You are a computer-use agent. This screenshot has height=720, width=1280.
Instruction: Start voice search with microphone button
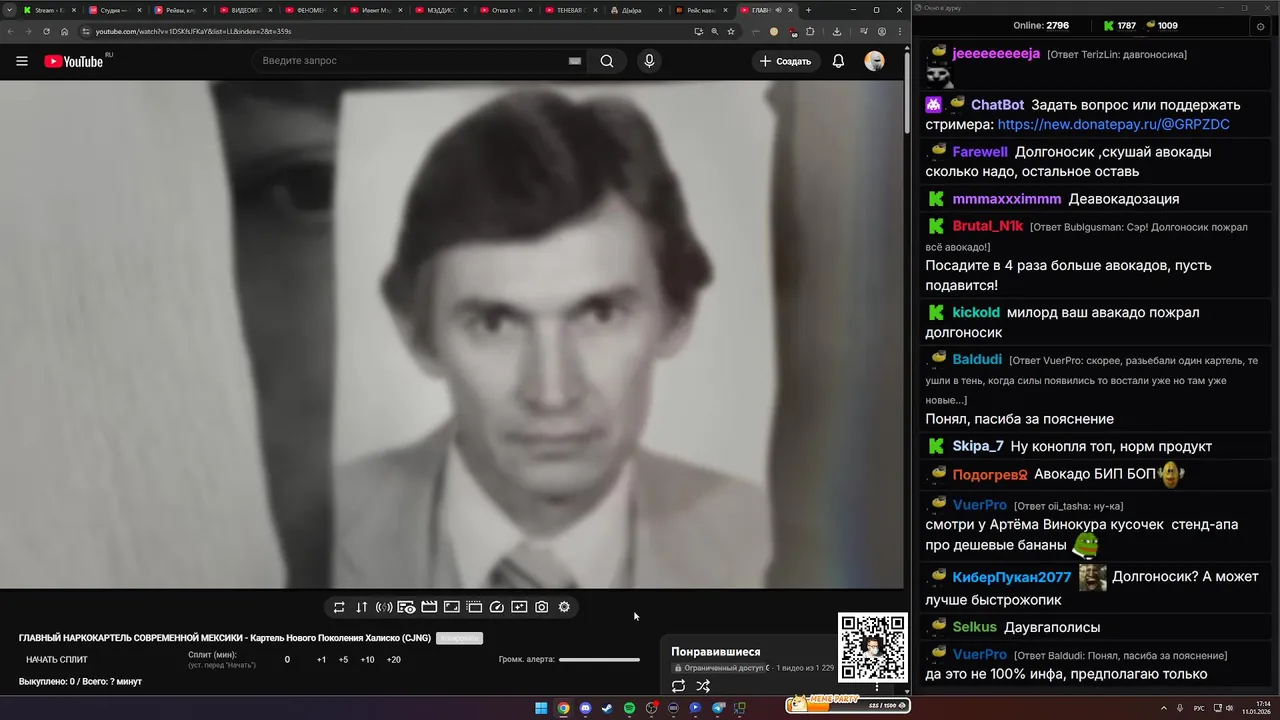(649, 61)
